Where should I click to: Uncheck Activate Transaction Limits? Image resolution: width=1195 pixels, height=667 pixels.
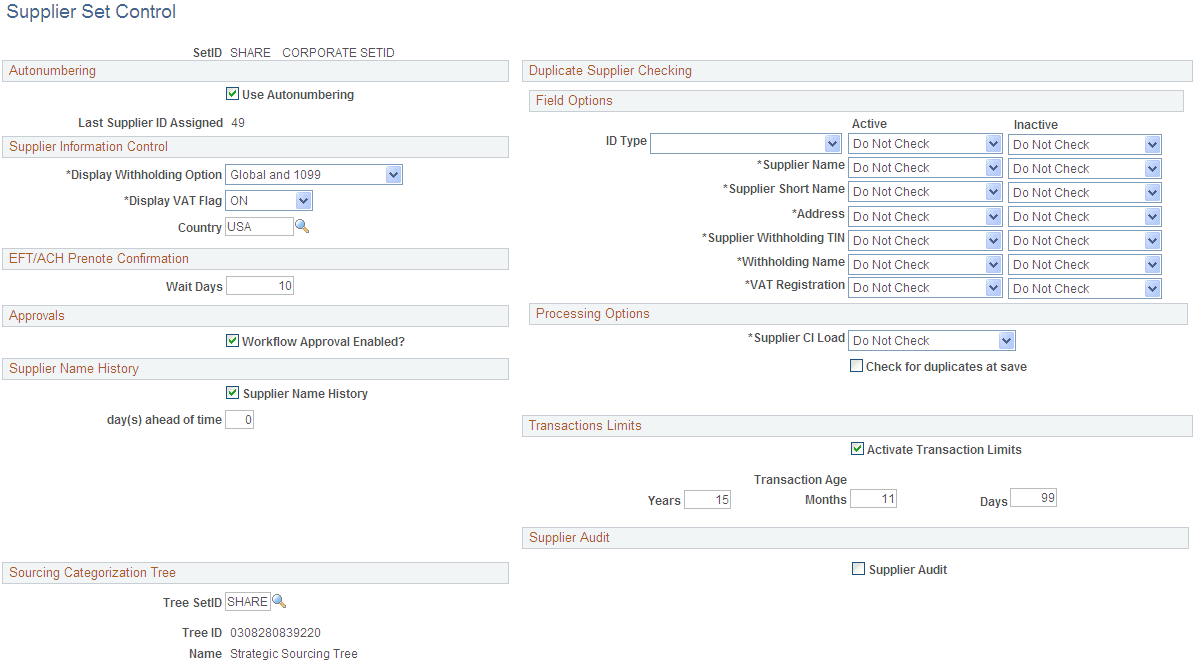857,449
